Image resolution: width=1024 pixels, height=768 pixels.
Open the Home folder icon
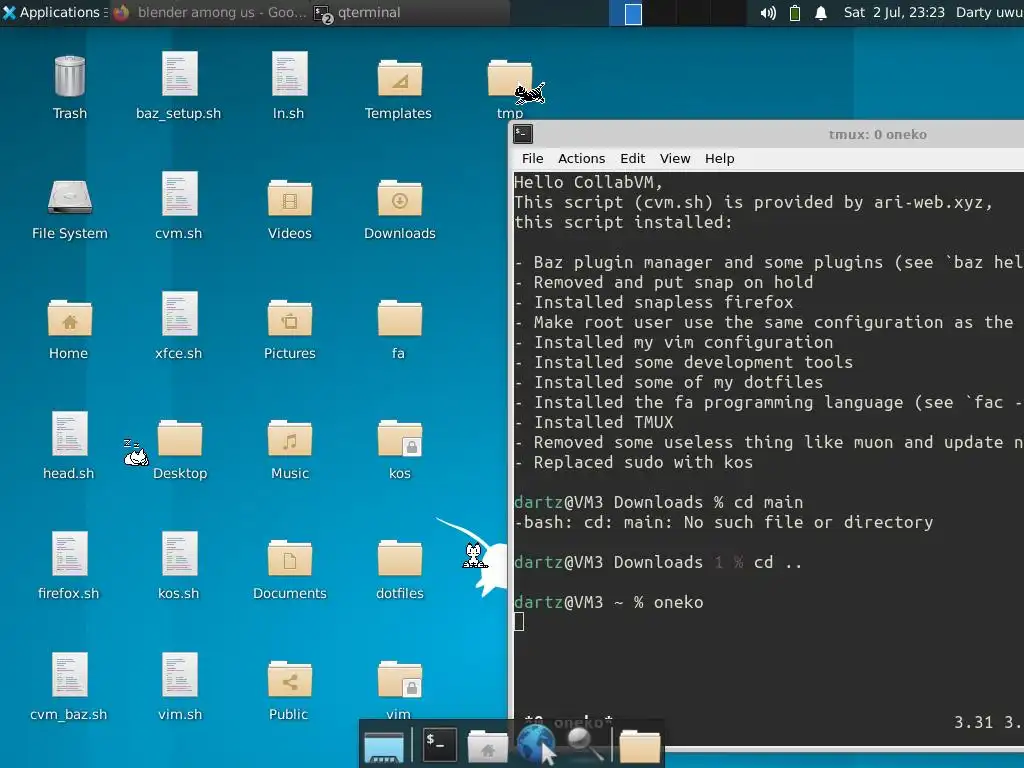click(x=69, y=318)
